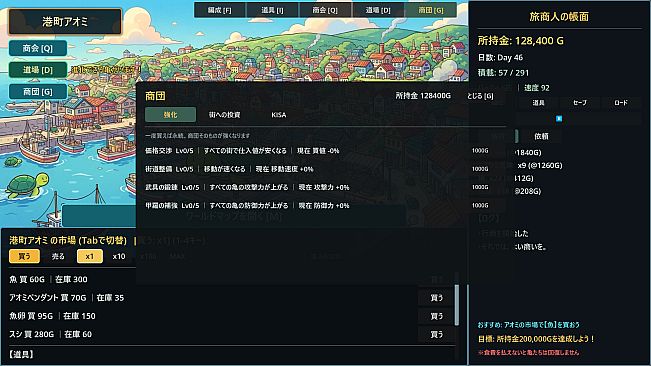Open the 商会 [Q] top tab
This screenshot has width=651, height=366.
pos(325,10)
